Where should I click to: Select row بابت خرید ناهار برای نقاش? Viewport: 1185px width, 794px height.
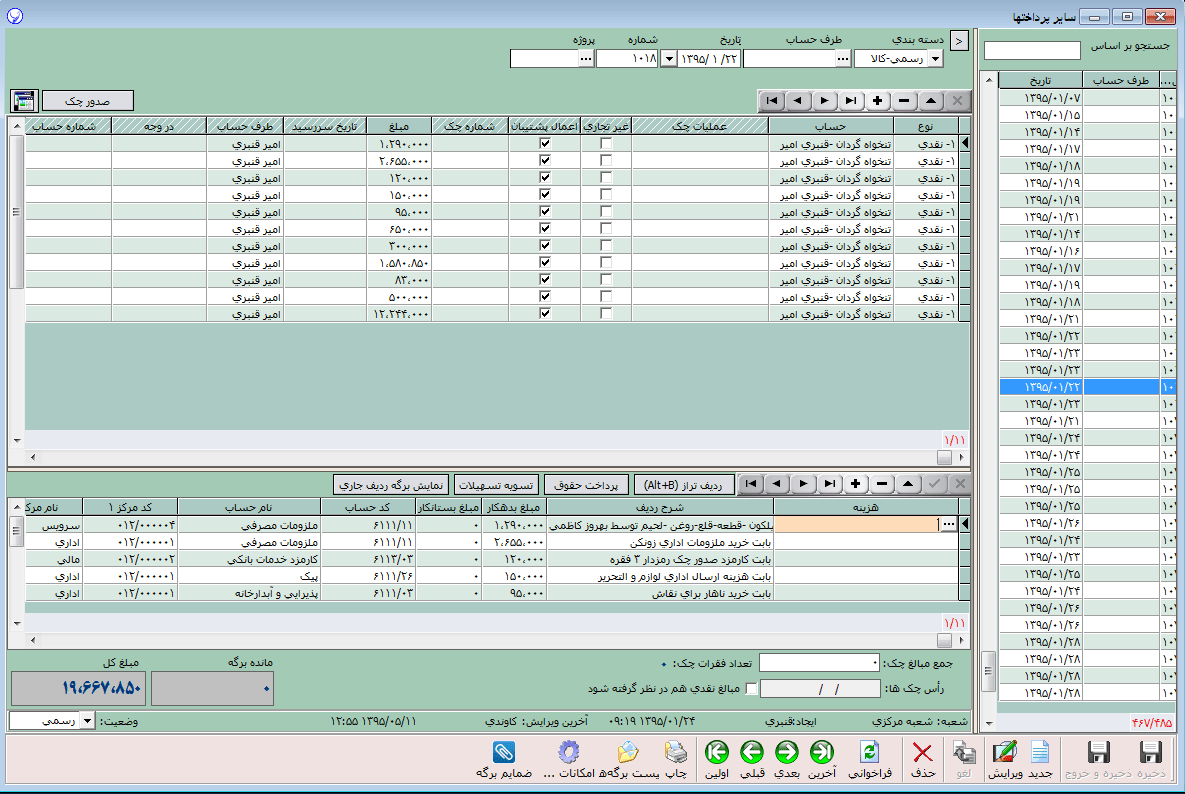coord(492,593)
